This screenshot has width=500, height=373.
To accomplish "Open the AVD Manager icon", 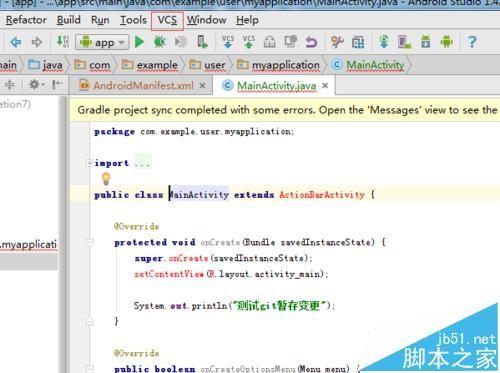I will coord(405,42).
